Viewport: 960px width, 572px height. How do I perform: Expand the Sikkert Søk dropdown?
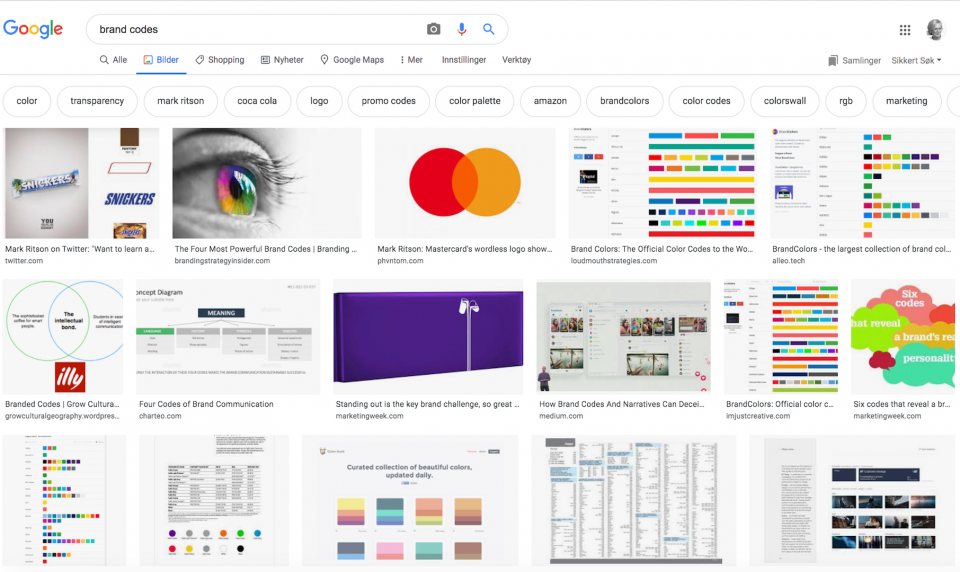pos(917,61)
